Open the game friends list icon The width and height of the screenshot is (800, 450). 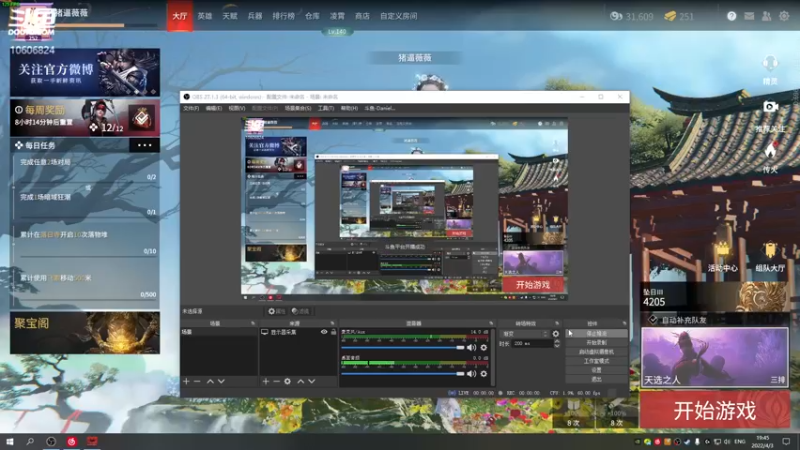click(x=766, y=16)
